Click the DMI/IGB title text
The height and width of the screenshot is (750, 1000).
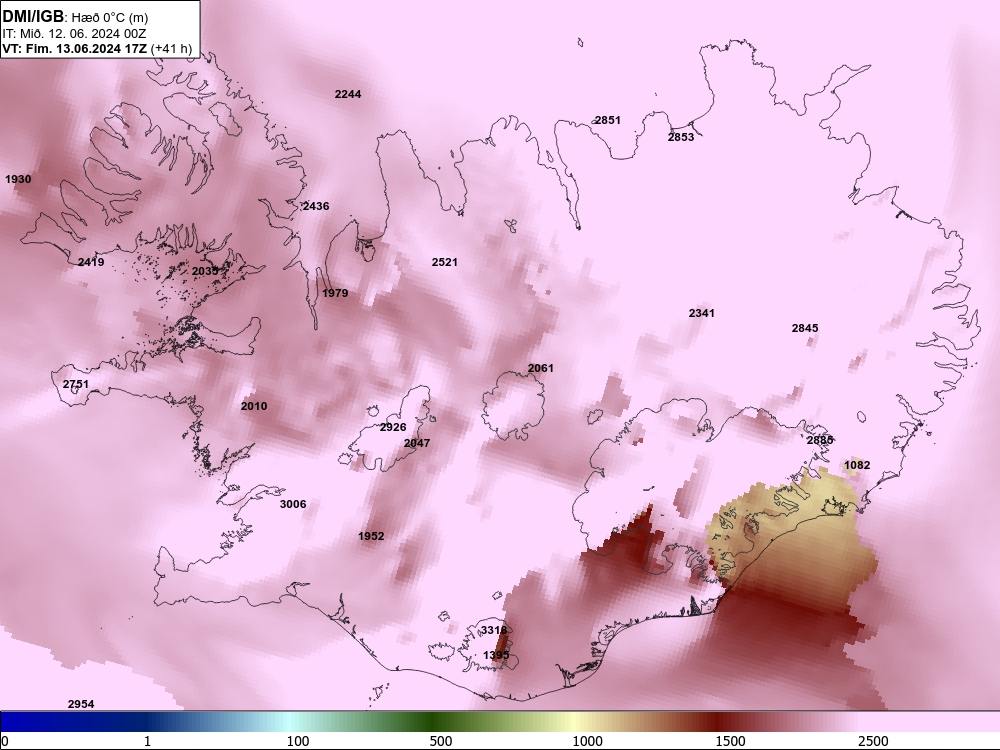(33, 17)
